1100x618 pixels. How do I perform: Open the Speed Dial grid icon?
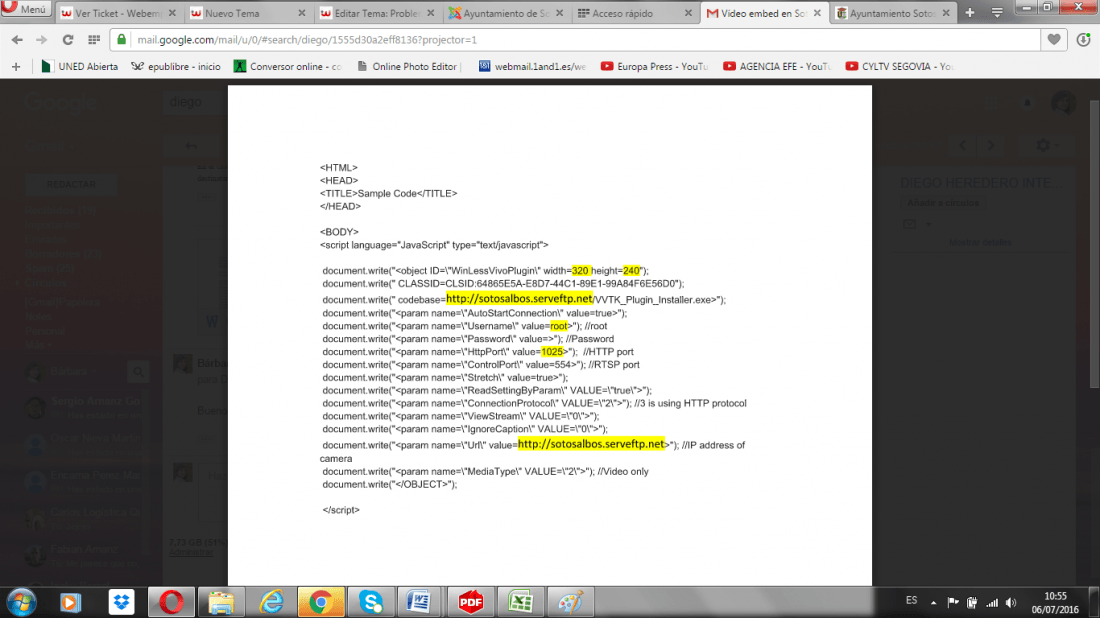(x=93, y=40)
